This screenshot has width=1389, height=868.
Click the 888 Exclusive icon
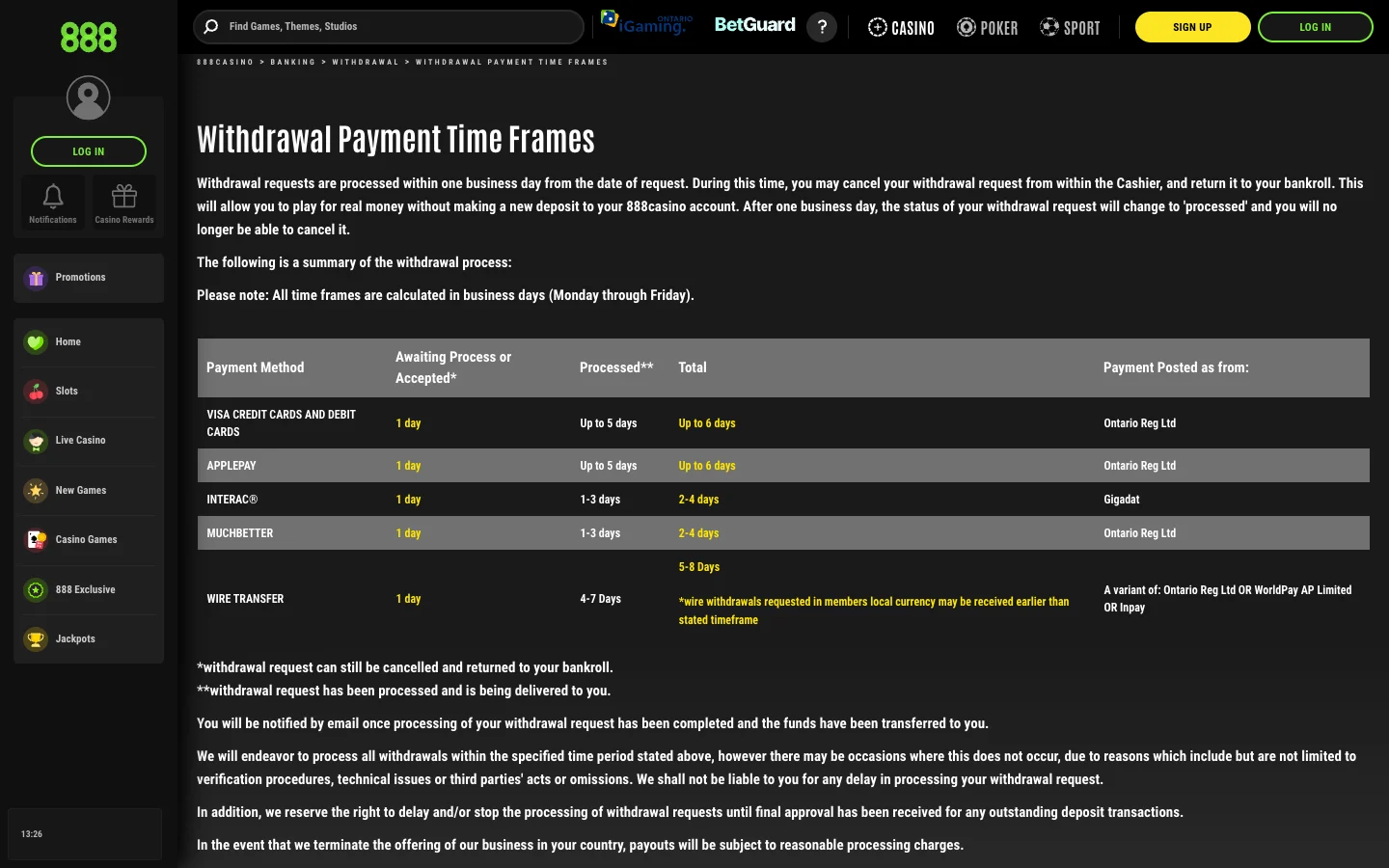click(x=36, y=590)
